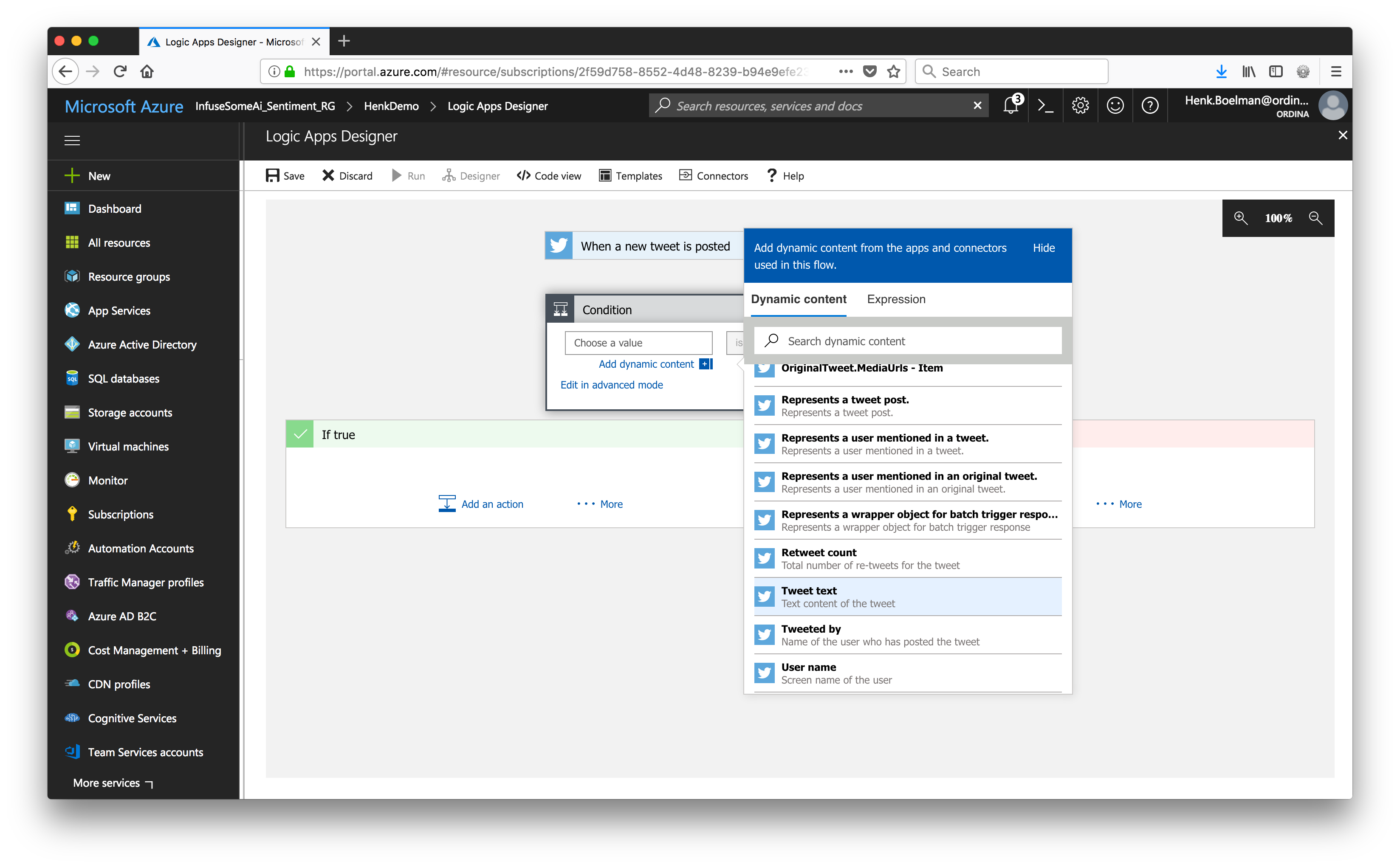Open Firefox library icon

click(x=1249, y=72)
